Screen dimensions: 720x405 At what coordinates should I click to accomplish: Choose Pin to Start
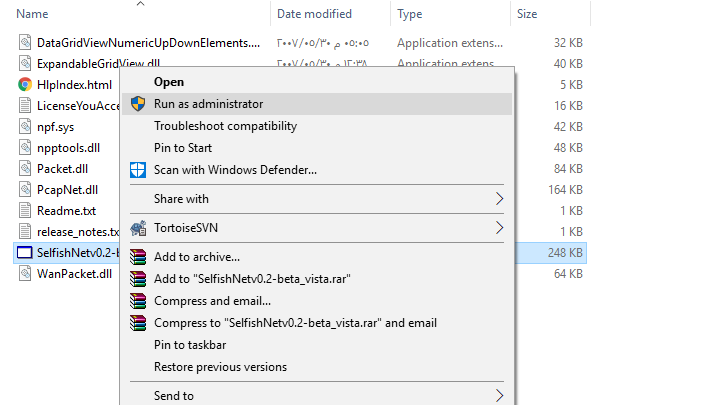pyautogui.click(x=183, y=148)
